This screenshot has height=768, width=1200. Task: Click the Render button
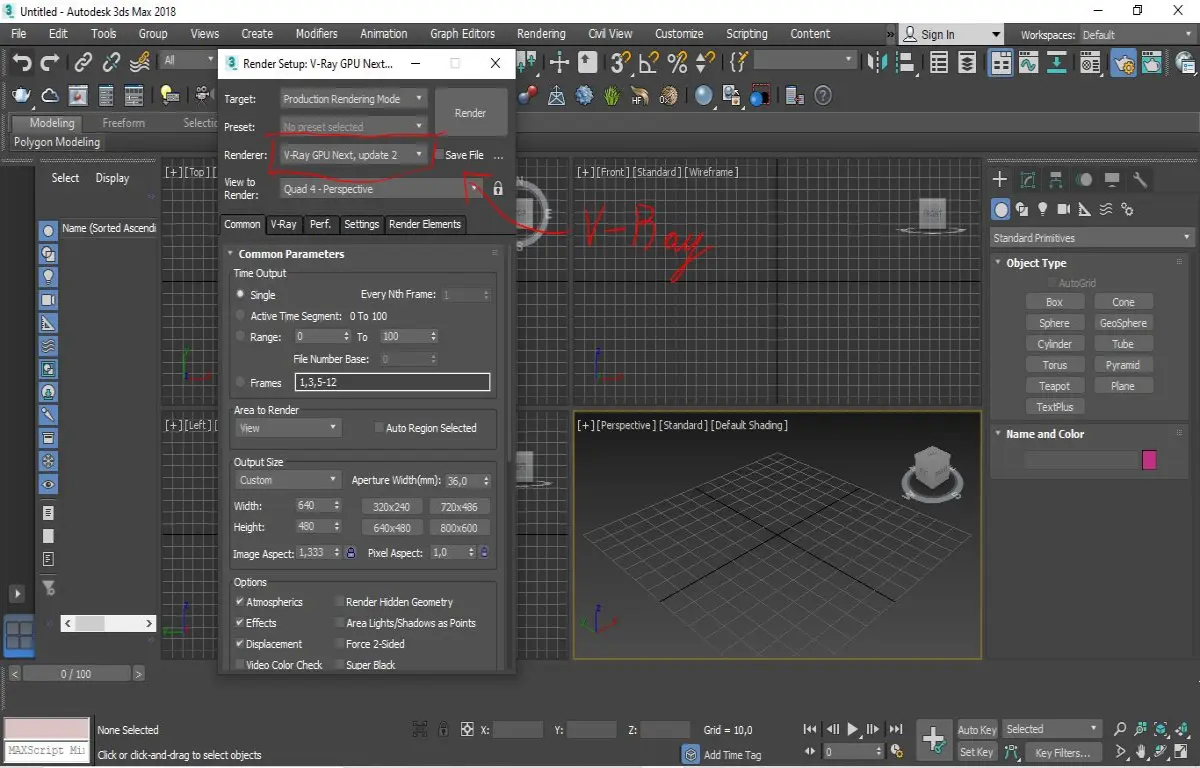[470, 113]
